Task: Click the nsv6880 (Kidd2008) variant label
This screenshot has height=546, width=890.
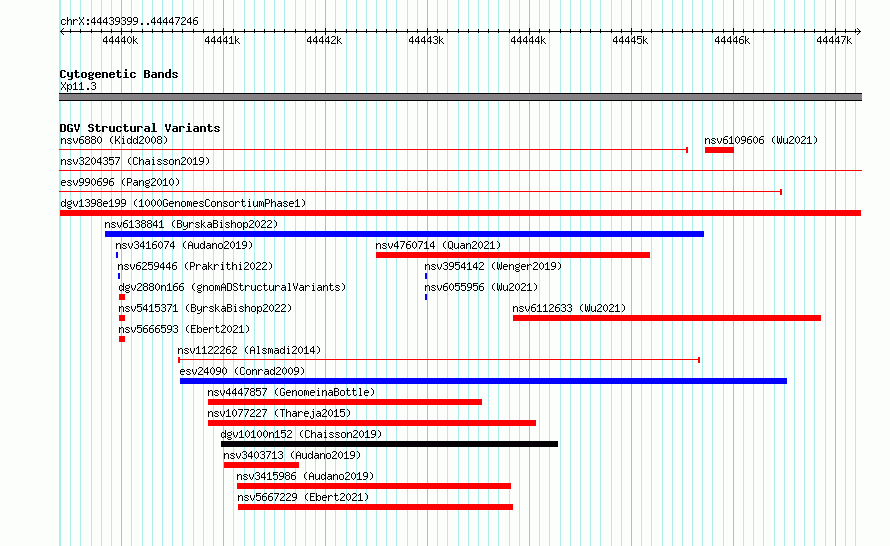Action: point(114,140)
